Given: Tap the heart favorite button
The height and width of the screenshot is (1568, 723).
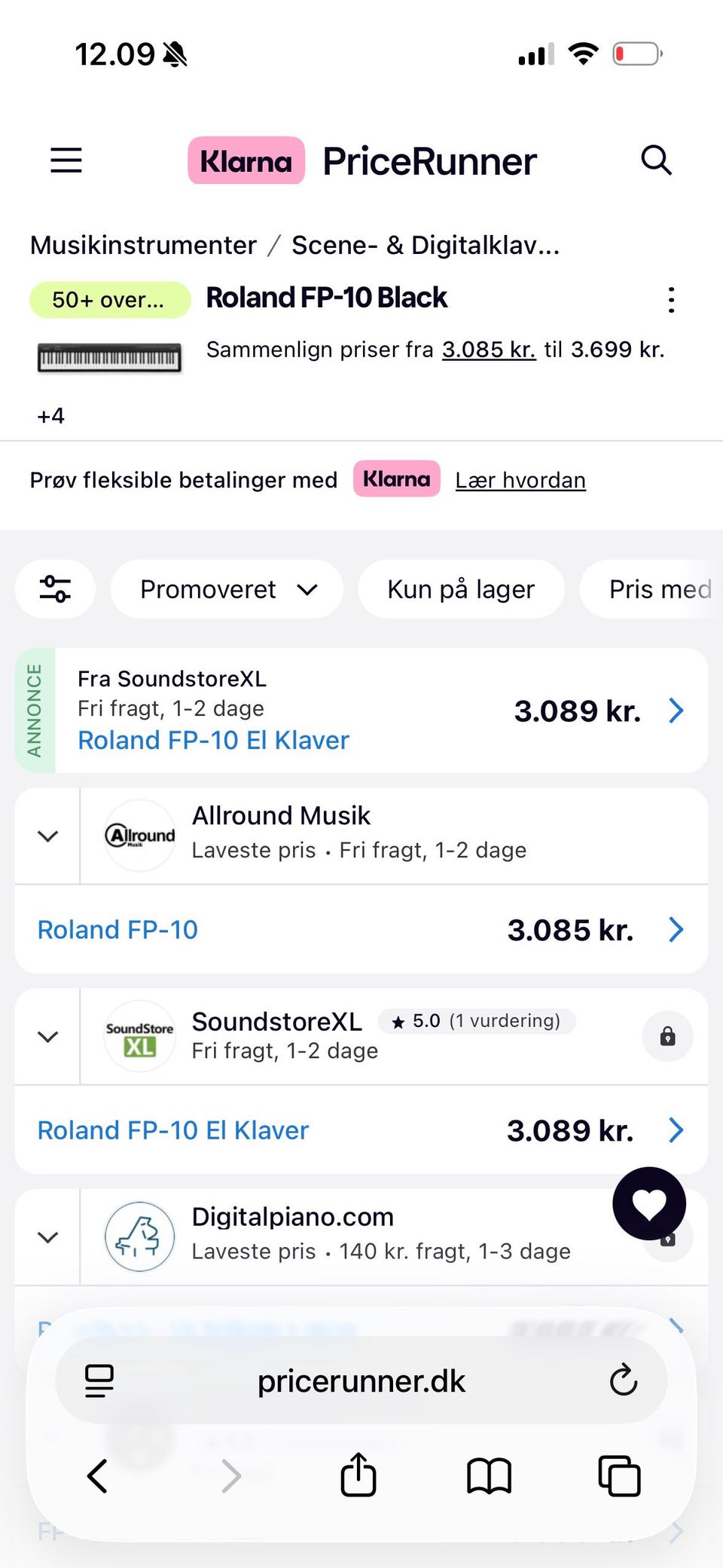Looking at the screenshot, I should point(649,1203).
